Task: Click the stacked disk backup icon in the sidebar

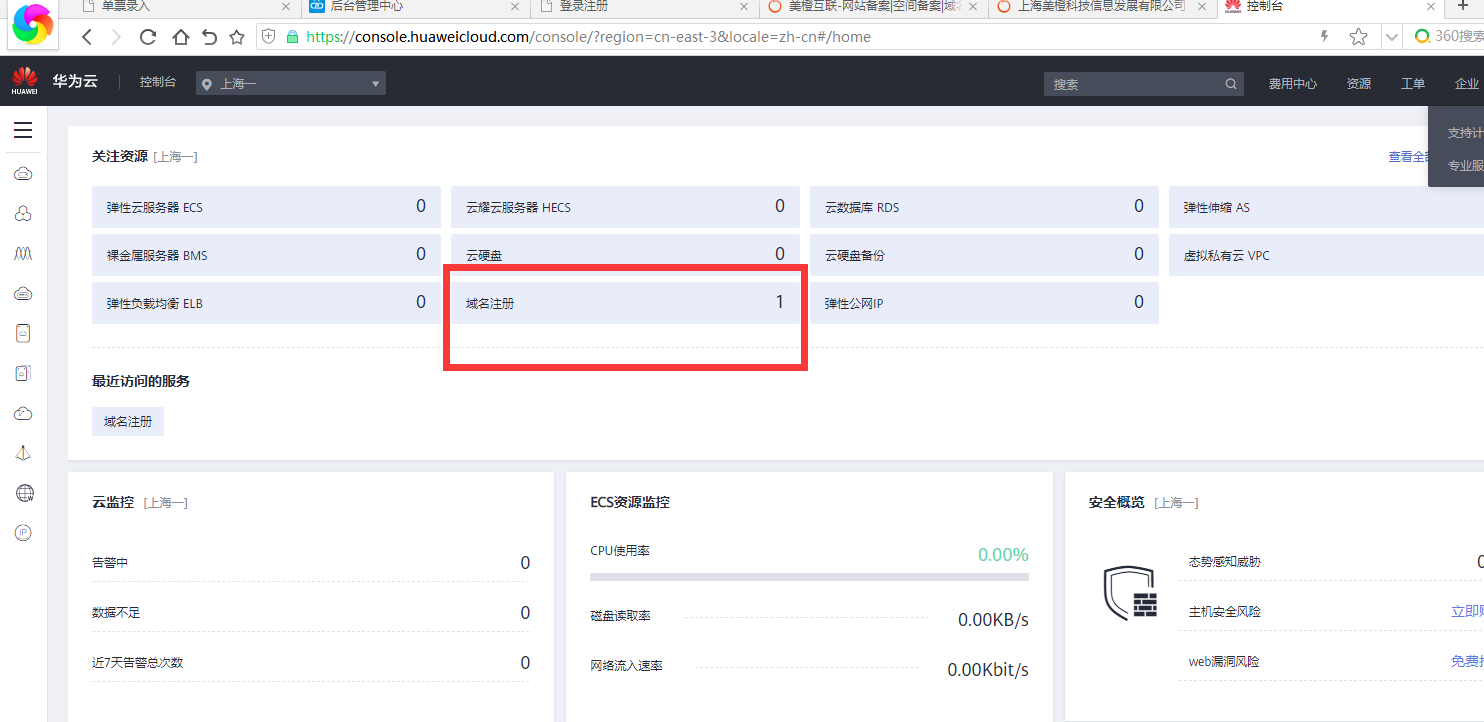Action: point(23,373)
